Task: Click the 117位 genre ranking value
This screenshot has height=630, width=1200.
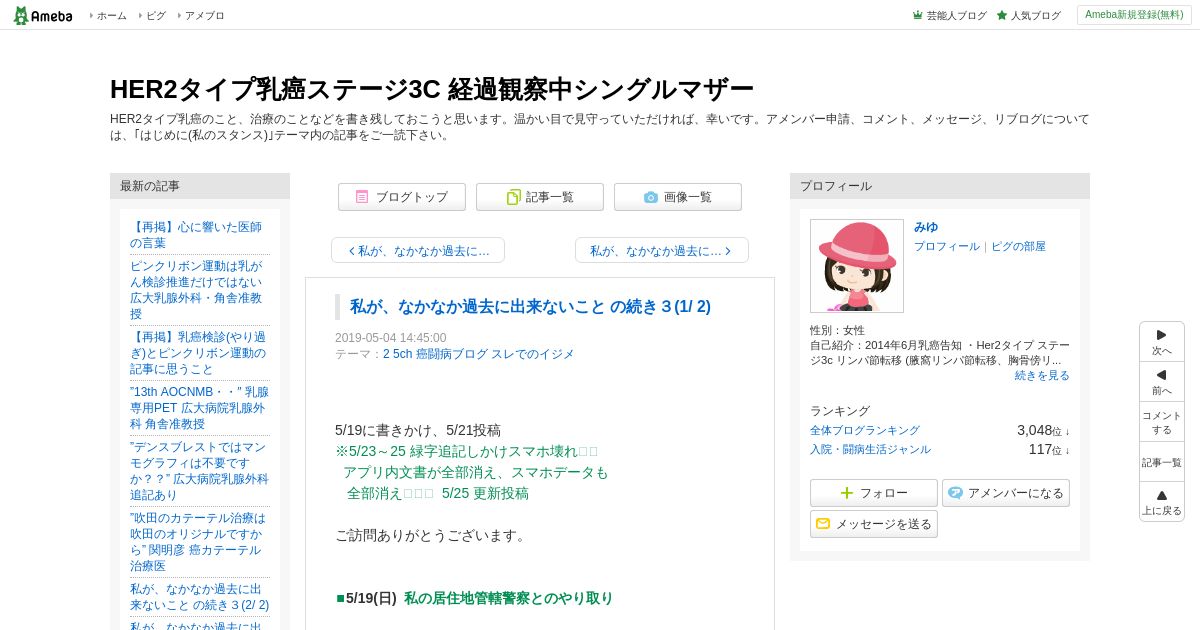Action: click(x=1049, y=449)
